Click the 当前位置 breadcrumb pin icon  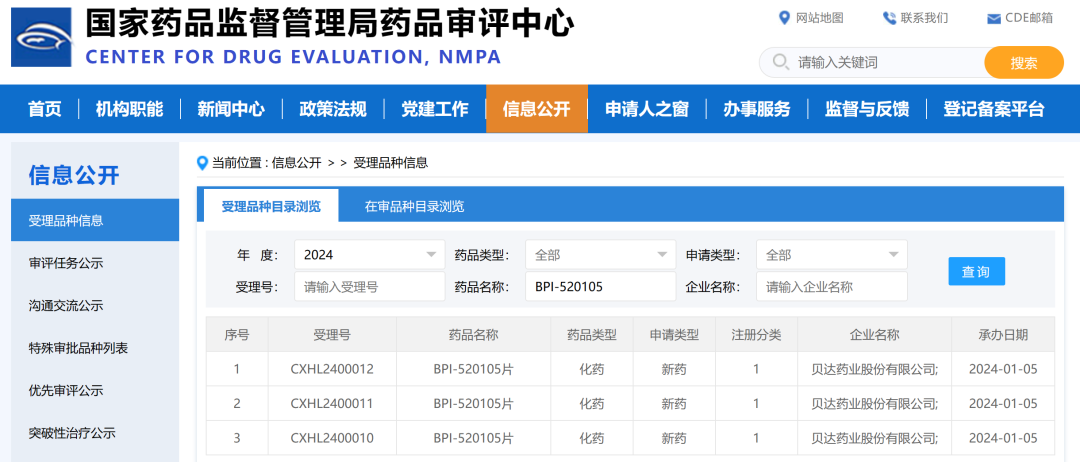tap(203, 162)
